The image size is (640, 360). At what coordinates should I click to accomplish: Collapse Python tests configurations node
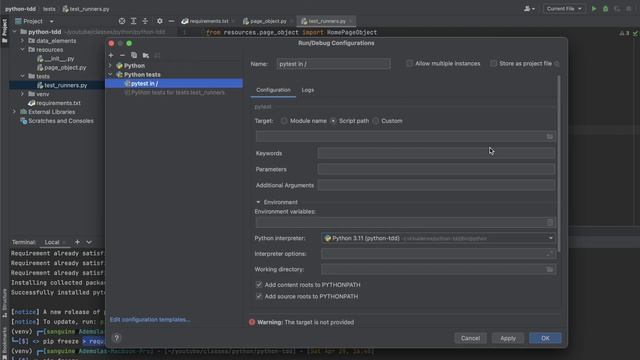tap(110, 74)
